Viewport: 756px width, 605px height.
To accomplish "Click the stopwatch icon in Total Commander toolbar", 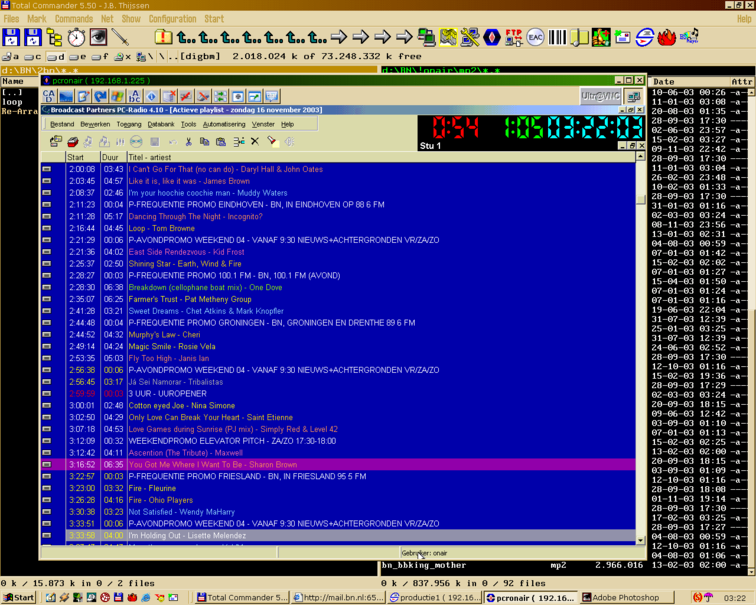I will coord(76,38).
